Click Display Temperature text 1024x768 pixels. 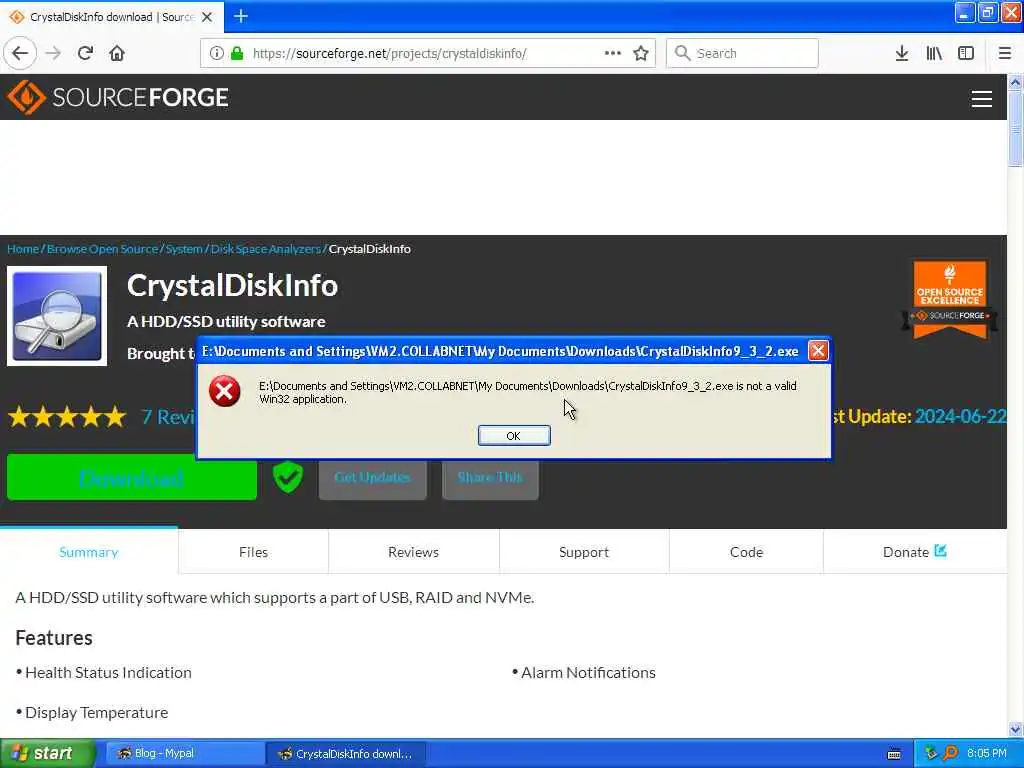[x=97, y=712]
